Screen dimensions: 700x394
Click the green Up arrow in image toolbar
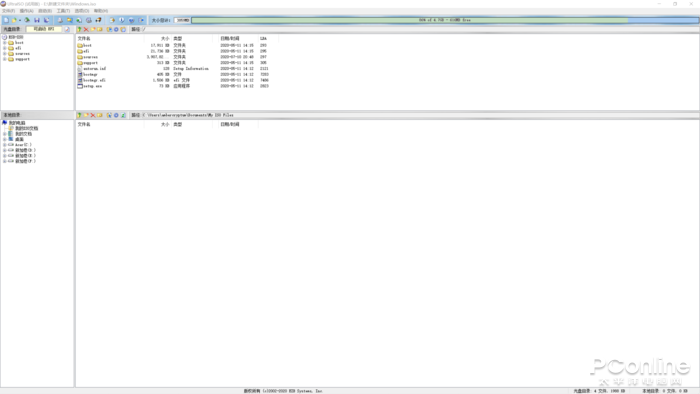click(79, 29)
